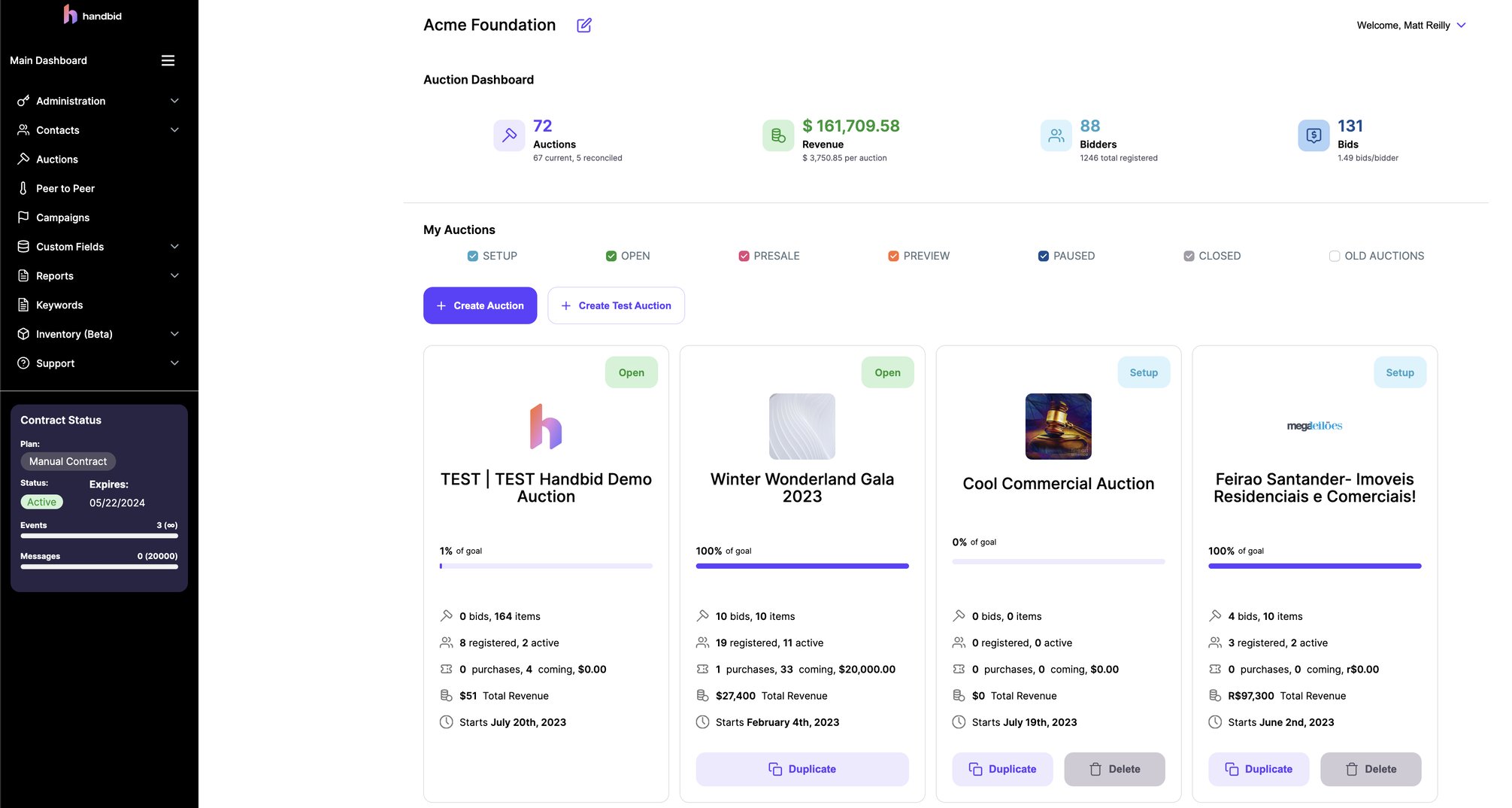Open the Auctions section in sidebar
This screenshot has height=808, width=1512.
[56, 159]
